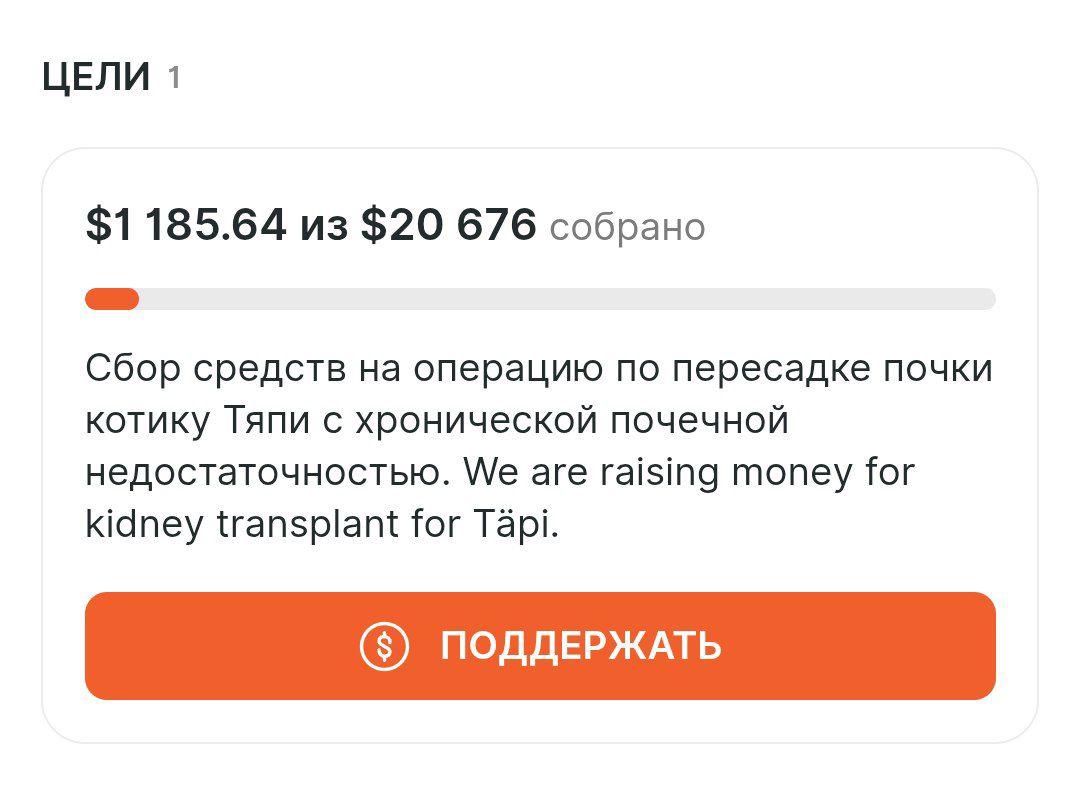
Task: Click the words пересадке почки
Action: click(831, 369)
